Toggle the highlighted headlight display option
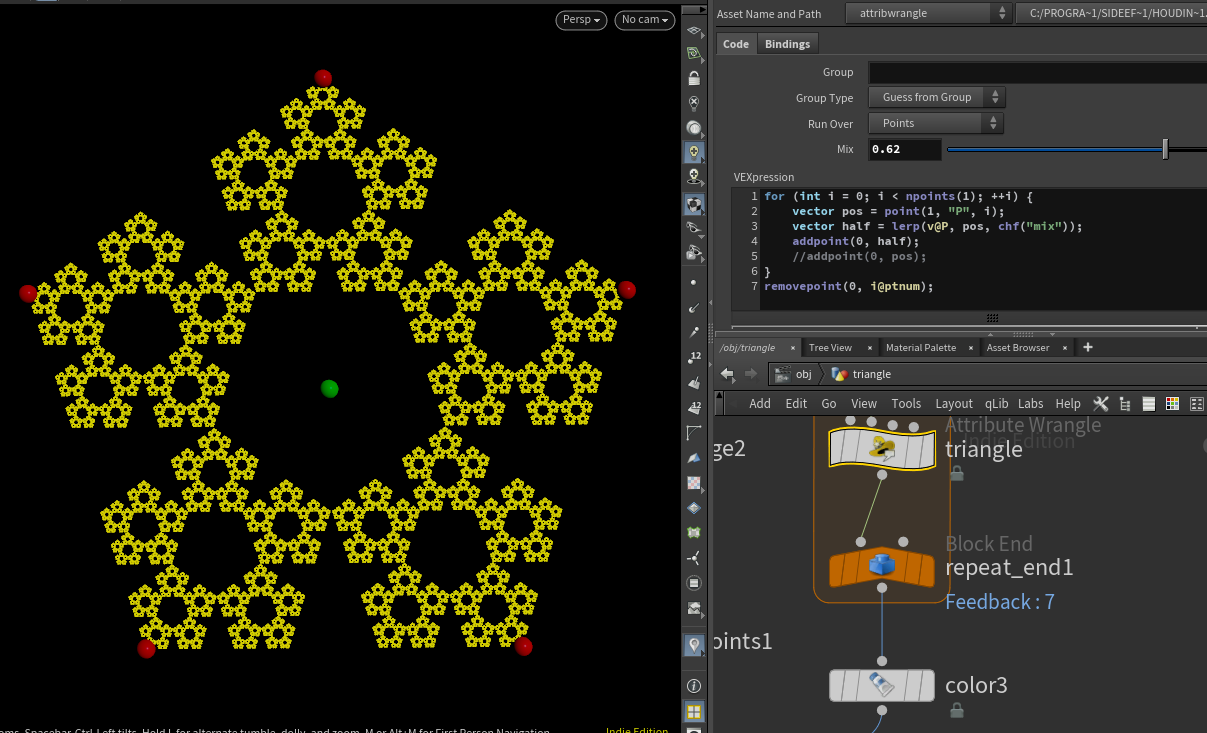Image resolution: width=1207 pixels, height=733 pixels. tap(694, 153)
